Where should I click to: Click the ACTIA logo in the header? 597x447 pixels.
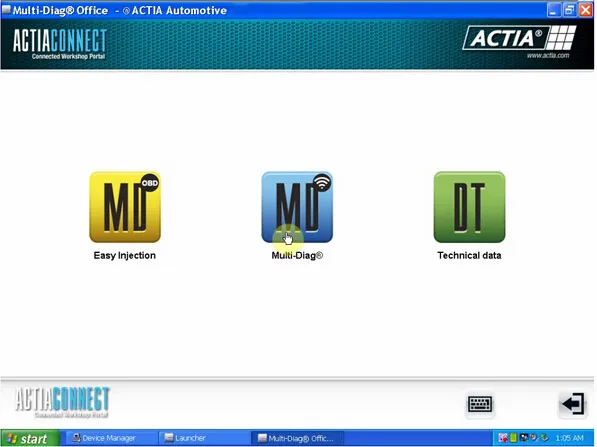pos(519,38)
